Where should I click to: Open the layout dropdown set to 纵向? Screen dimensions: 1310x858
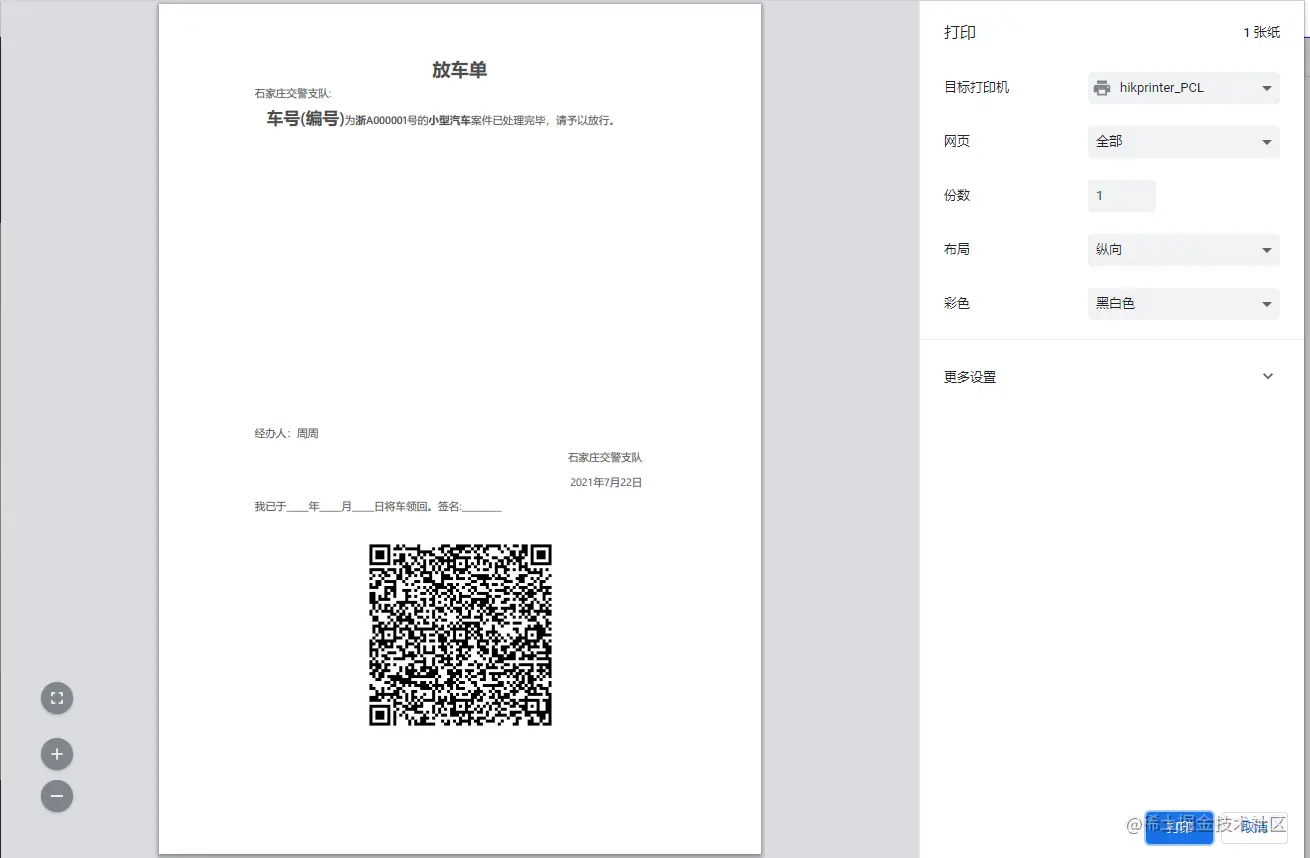pos(1184,250)
